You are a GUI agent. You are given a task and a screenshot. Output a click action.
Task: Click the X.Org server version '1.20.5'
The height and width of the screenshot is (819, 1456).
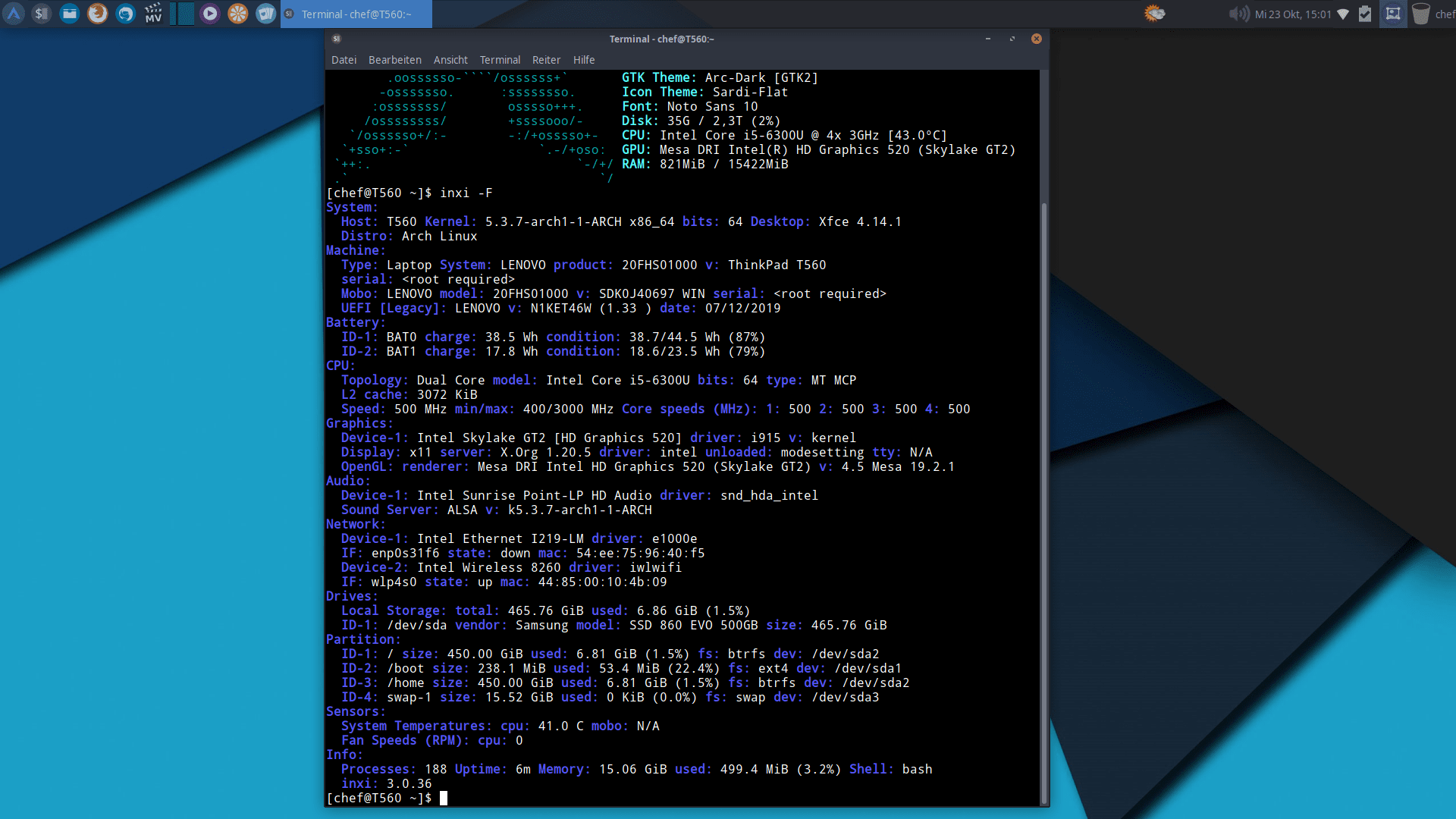click(569, 452)
